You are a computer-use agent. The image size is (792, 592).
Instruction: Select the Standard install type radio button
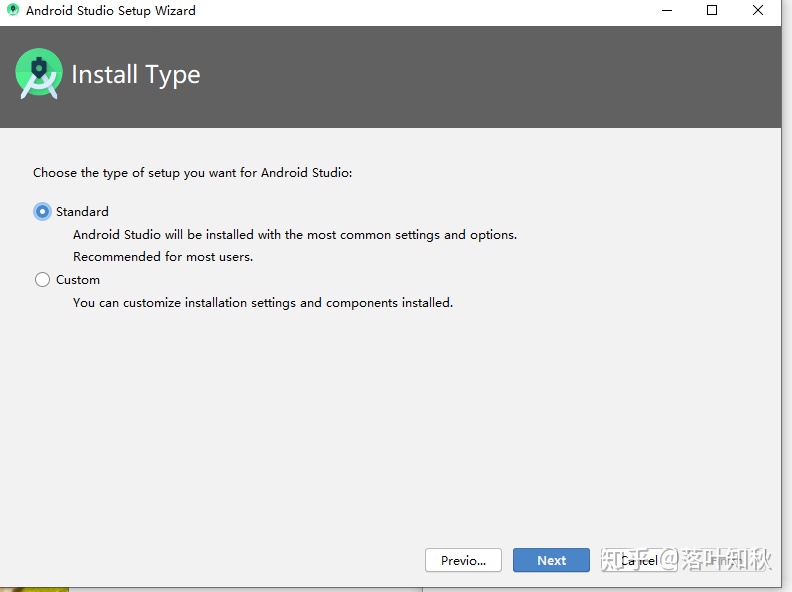point(42,212)
